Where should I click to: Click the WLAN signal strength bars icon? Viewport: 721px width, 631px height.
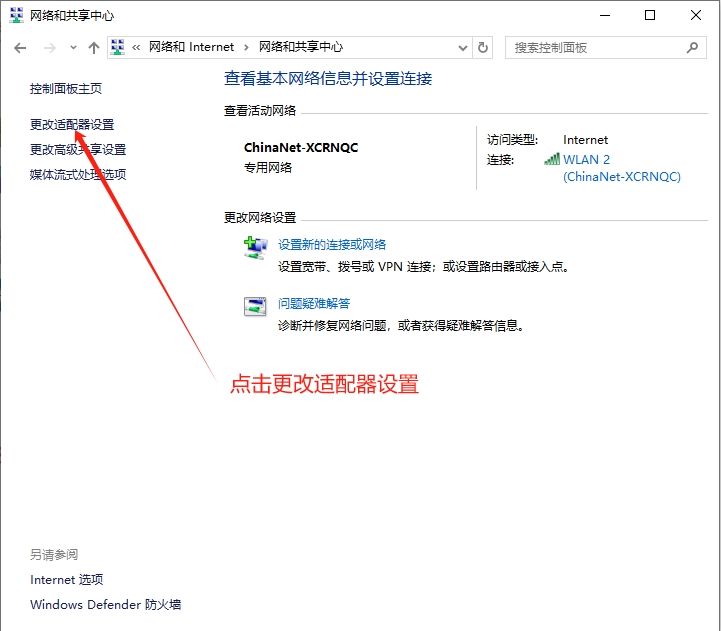(552, 159)
